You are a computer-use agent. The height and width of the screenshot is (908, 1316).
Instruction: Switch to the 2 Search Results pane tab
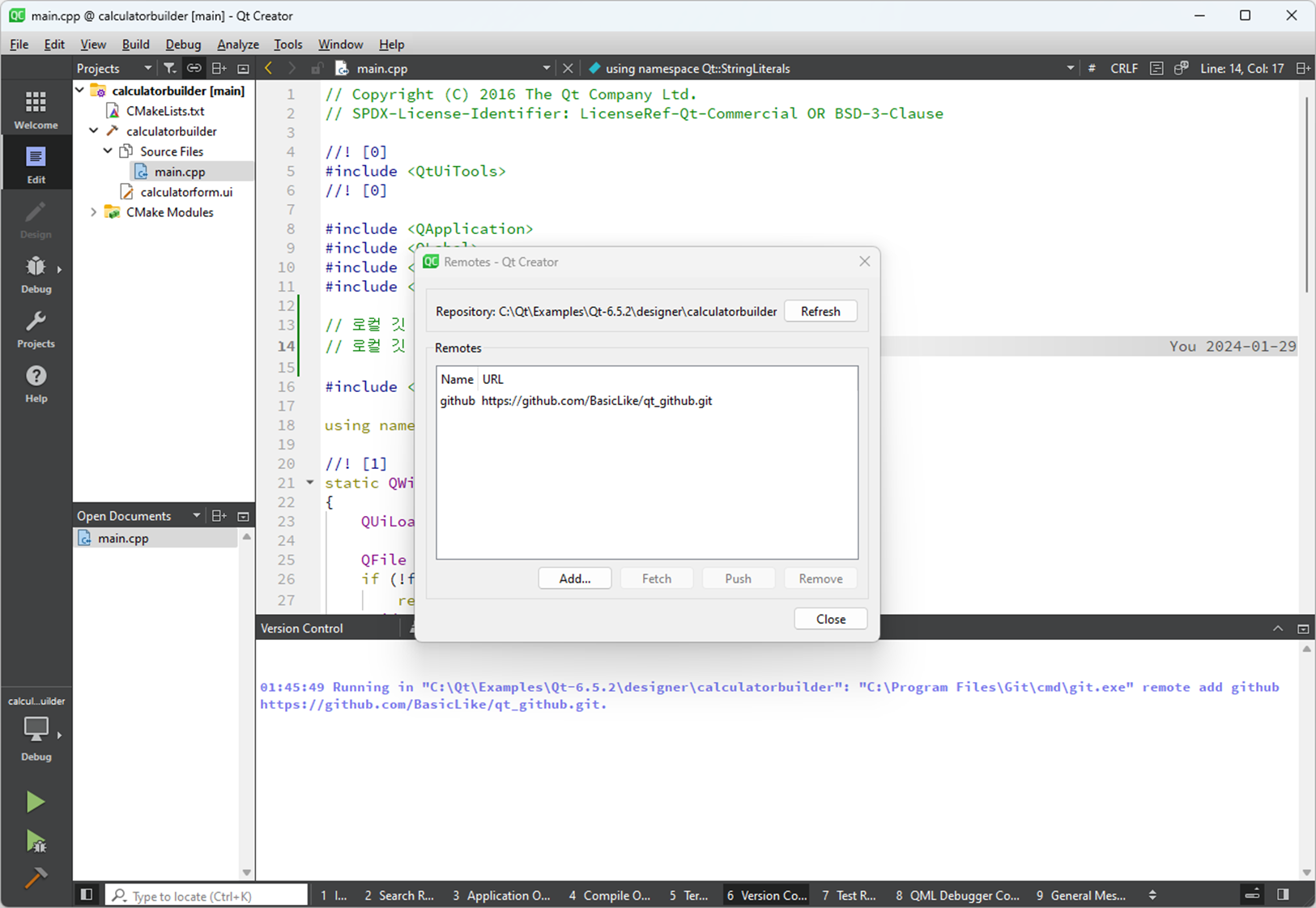(399, 895)
